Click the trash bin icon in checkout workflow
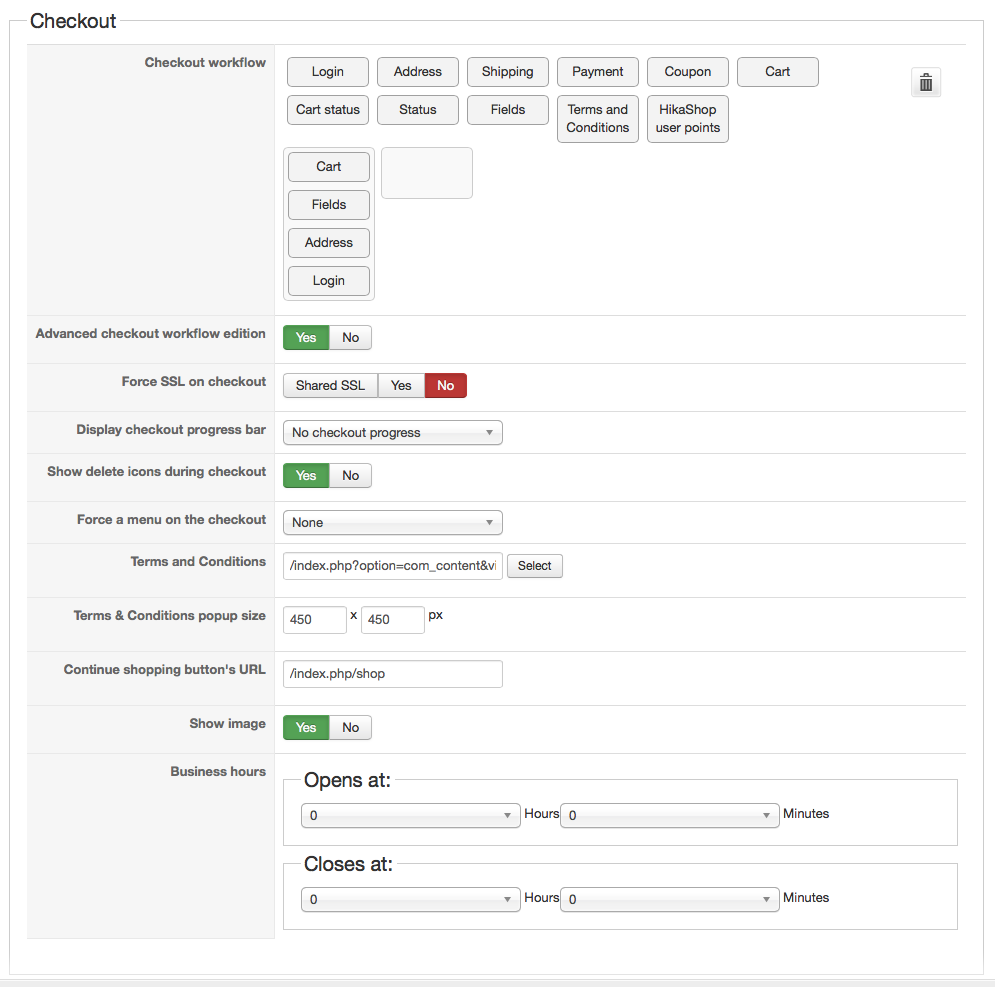Viewport: 995px width, 987px height. point(925,83)
